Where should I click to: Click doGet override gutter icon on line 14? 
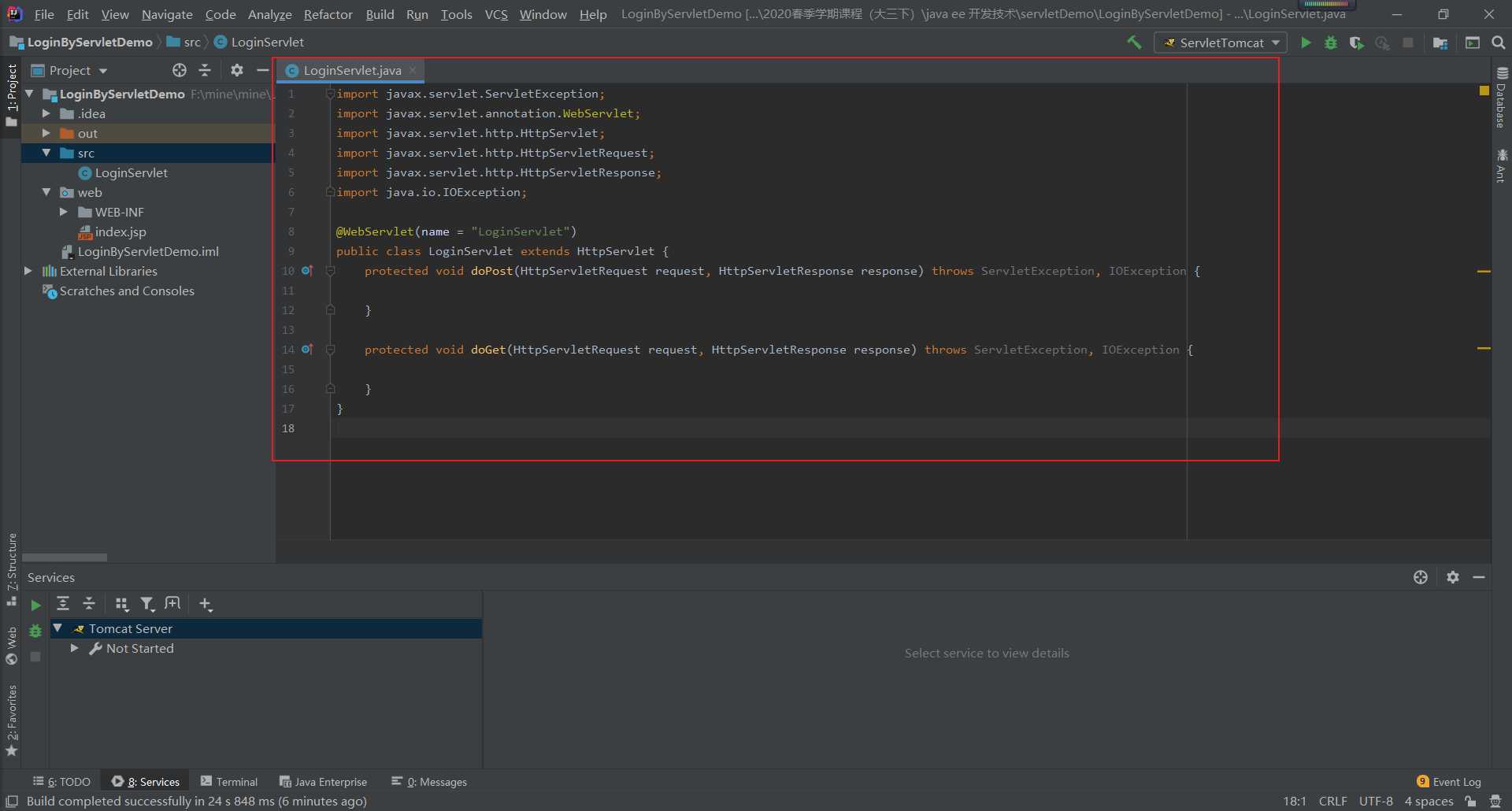[307, 349]
